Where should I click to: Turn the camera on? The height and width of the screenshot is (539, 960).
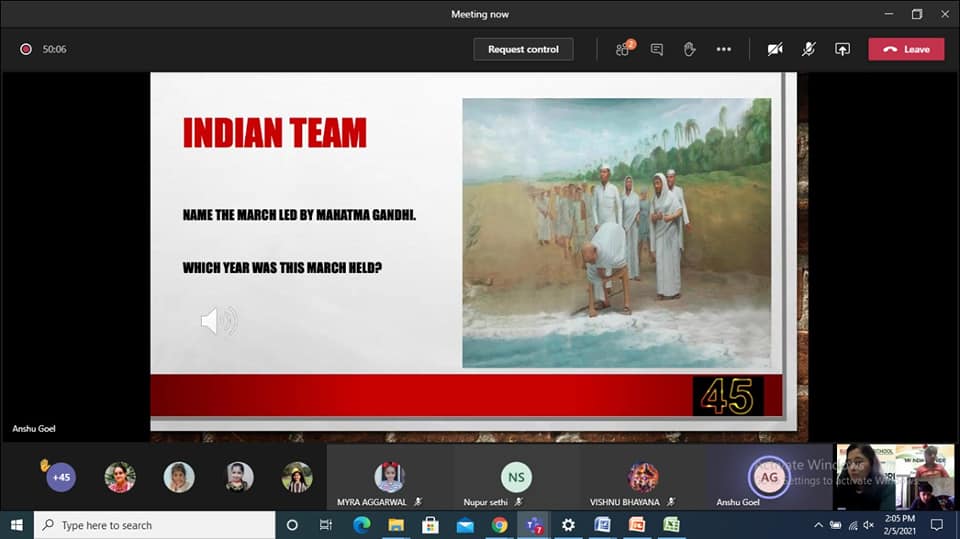[x=775, y=49]
